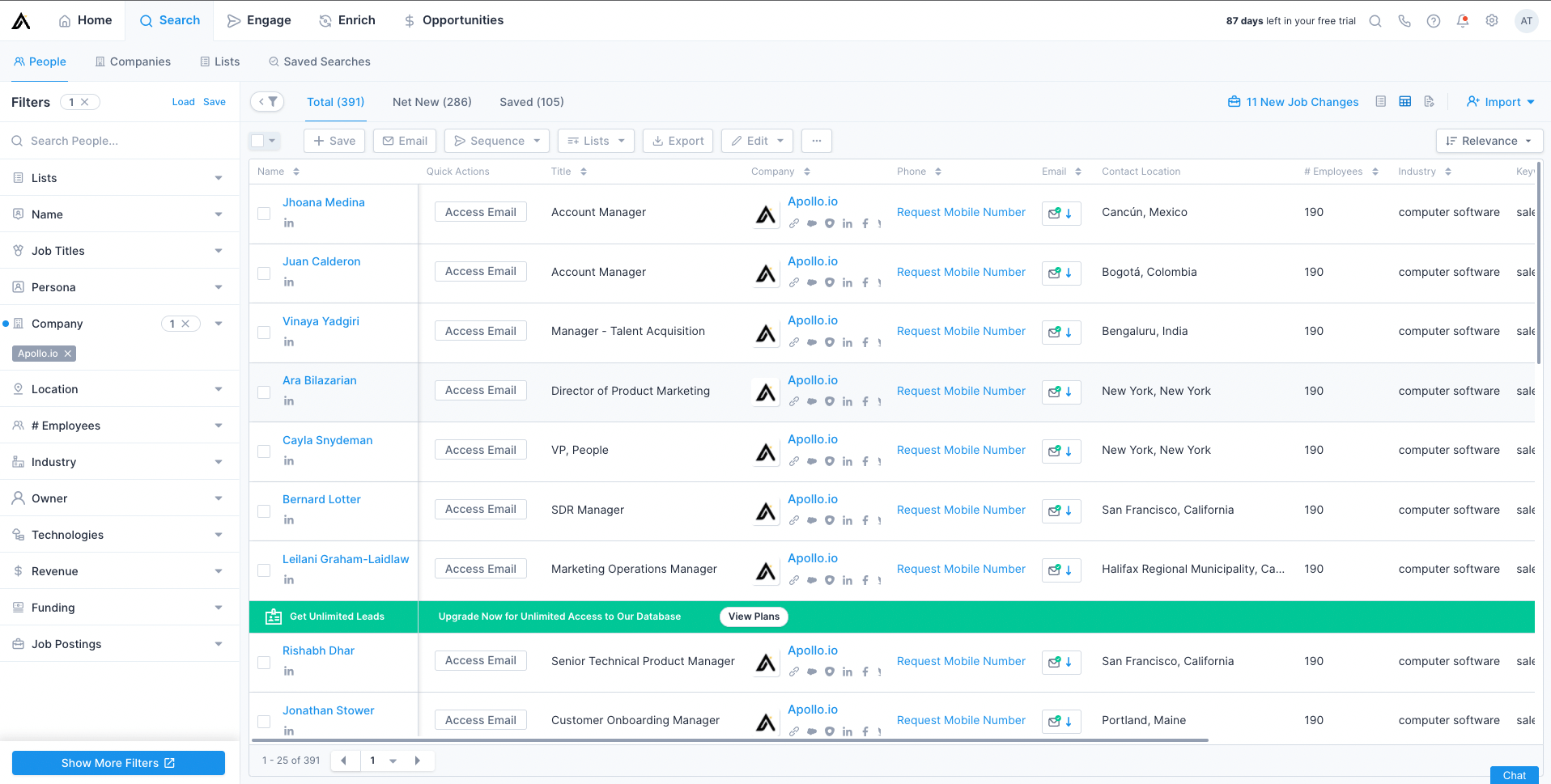Click the list view icon beside the grid view
The width and height of the screenshot is (1551, 784).
(1381, 101)
